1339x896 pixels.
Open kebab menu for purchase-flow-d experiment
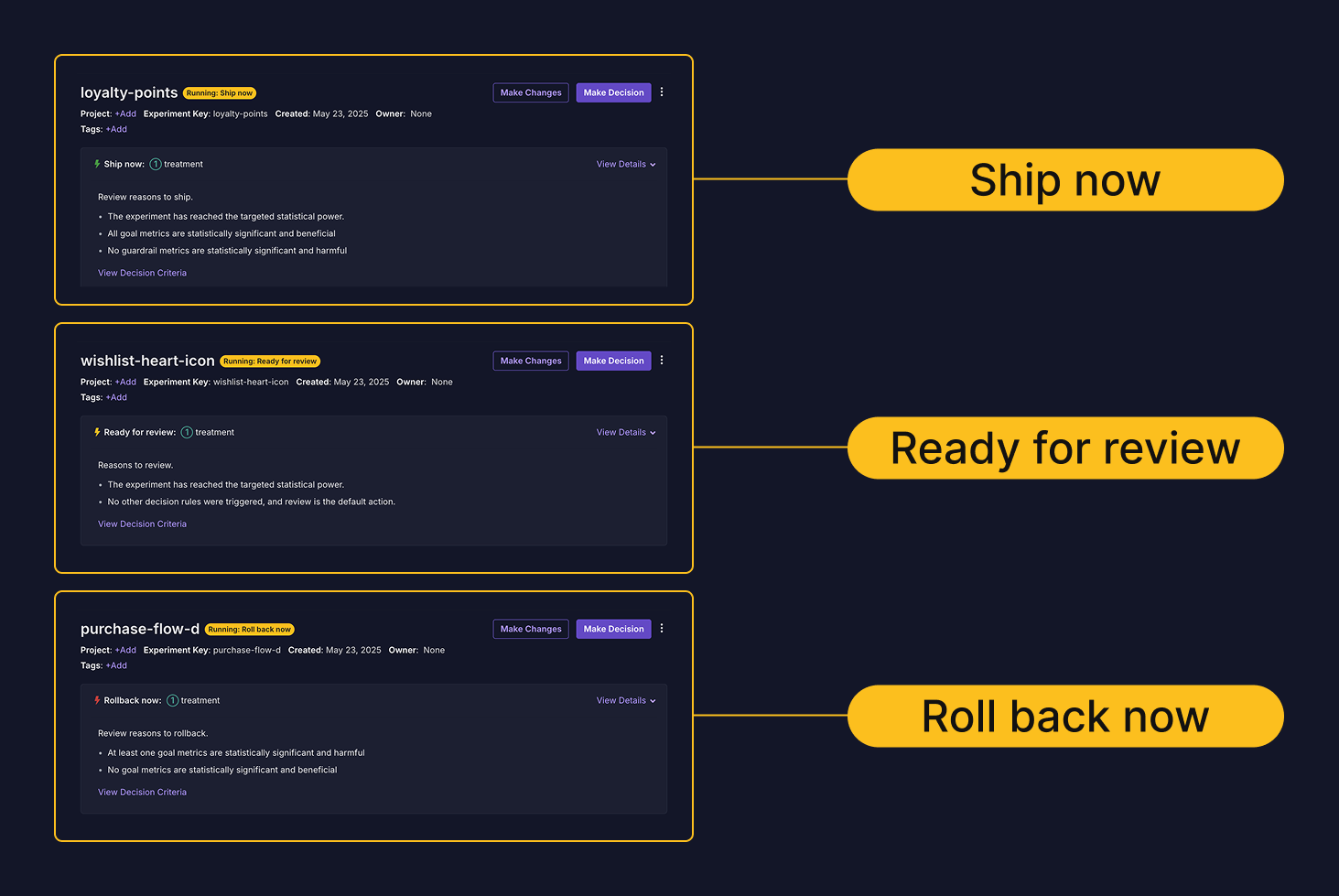pos(662,629)
